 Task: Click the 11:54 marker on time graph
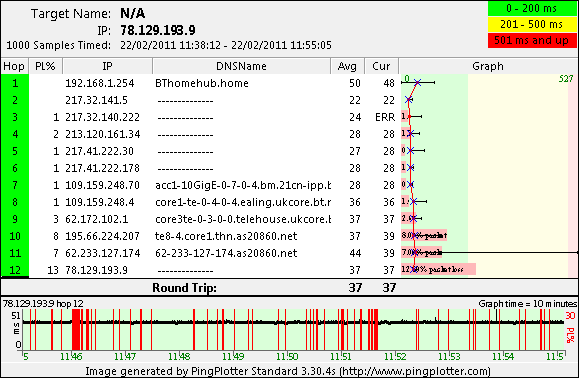click(x=503, y=357)
